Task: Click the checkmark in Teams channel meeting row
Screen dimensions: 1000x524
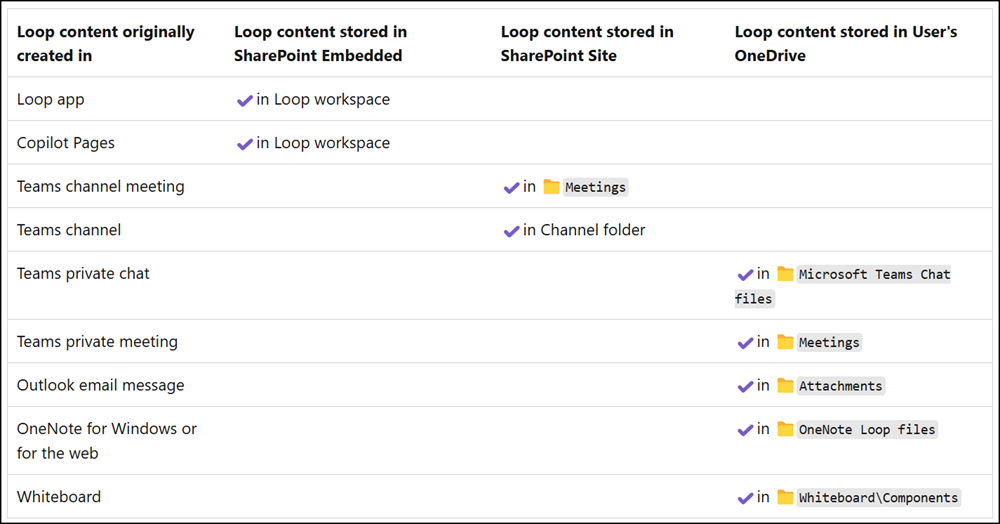Action: [511, 187]
